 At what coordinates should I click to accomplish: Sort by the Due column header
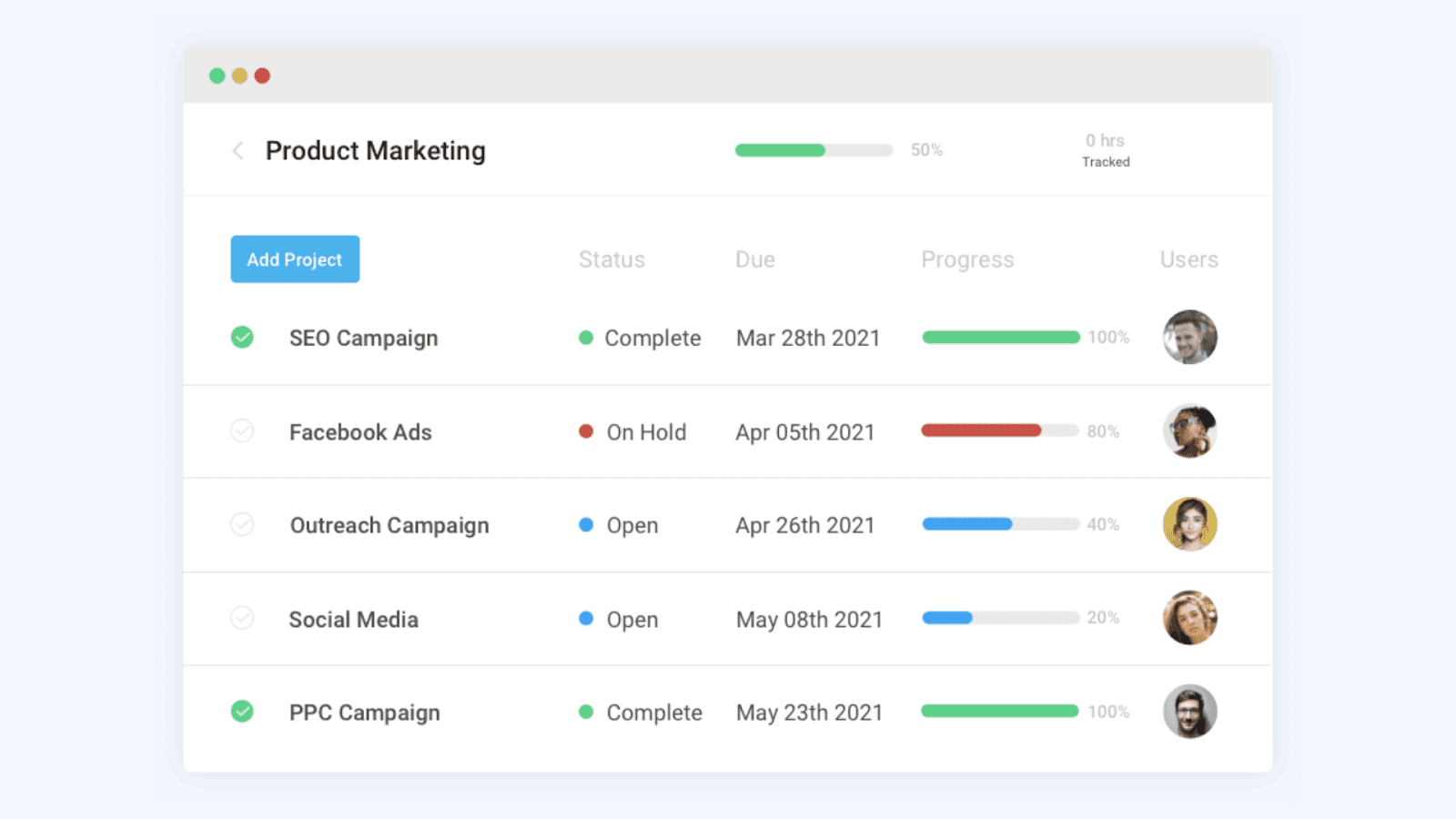click(x=755, y=259)
